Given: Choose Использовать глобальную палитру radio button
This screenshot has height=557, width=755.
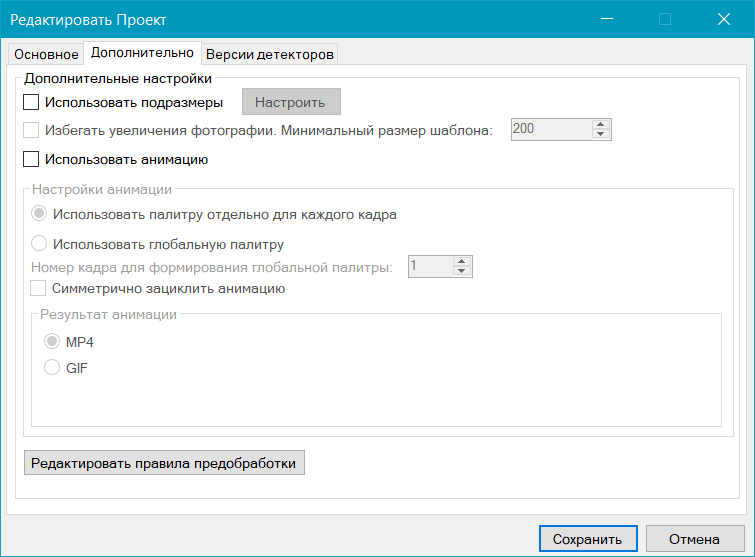Looking at the screenshot, I should (40, 243).
